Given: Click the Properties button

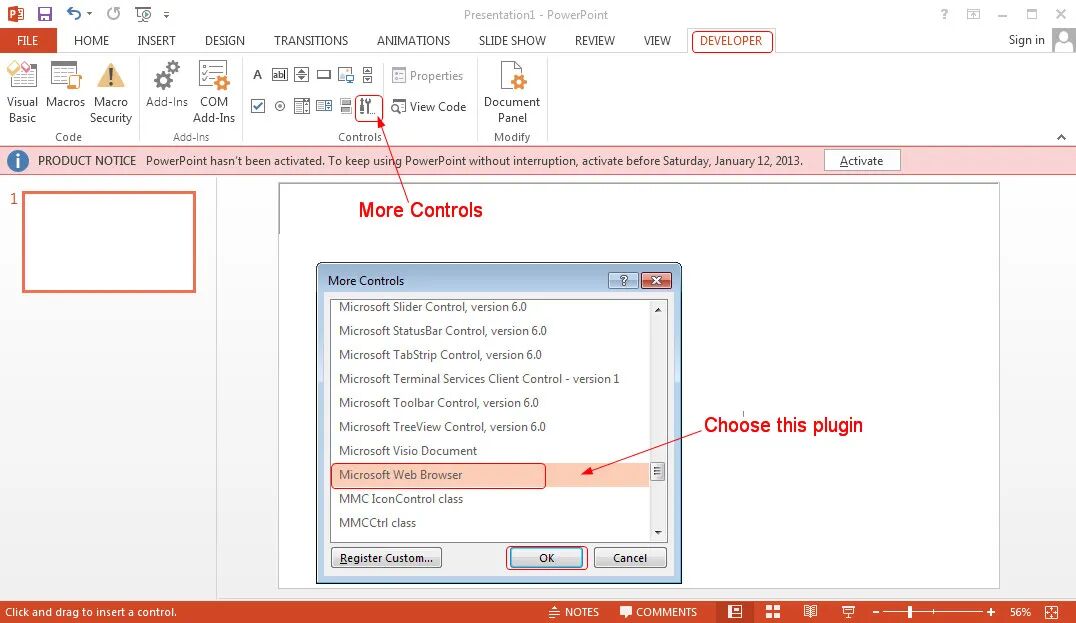Looking at the screenshot, I should click(x=428, y=75).
